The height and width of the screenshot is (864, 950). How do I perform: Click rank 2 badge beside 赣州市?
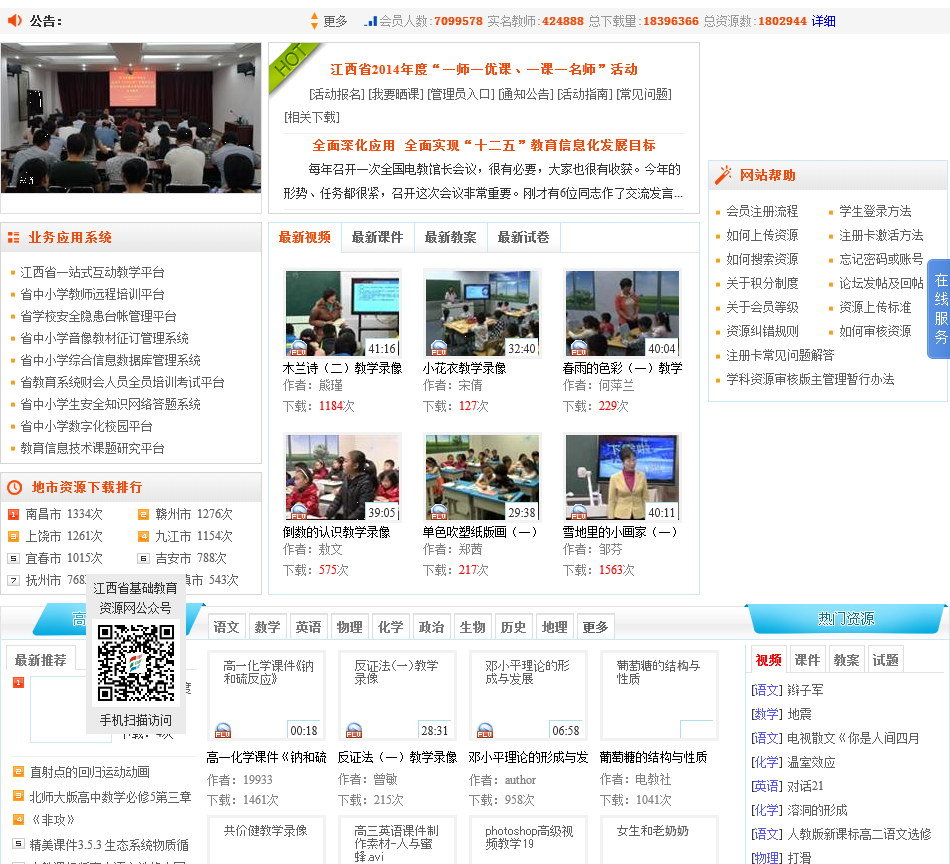click(143, 514)
